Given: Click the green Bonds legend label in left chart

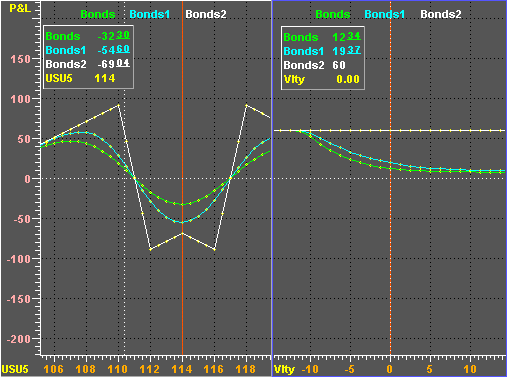Looking at the screenshot, I should (x=98, y=14).
